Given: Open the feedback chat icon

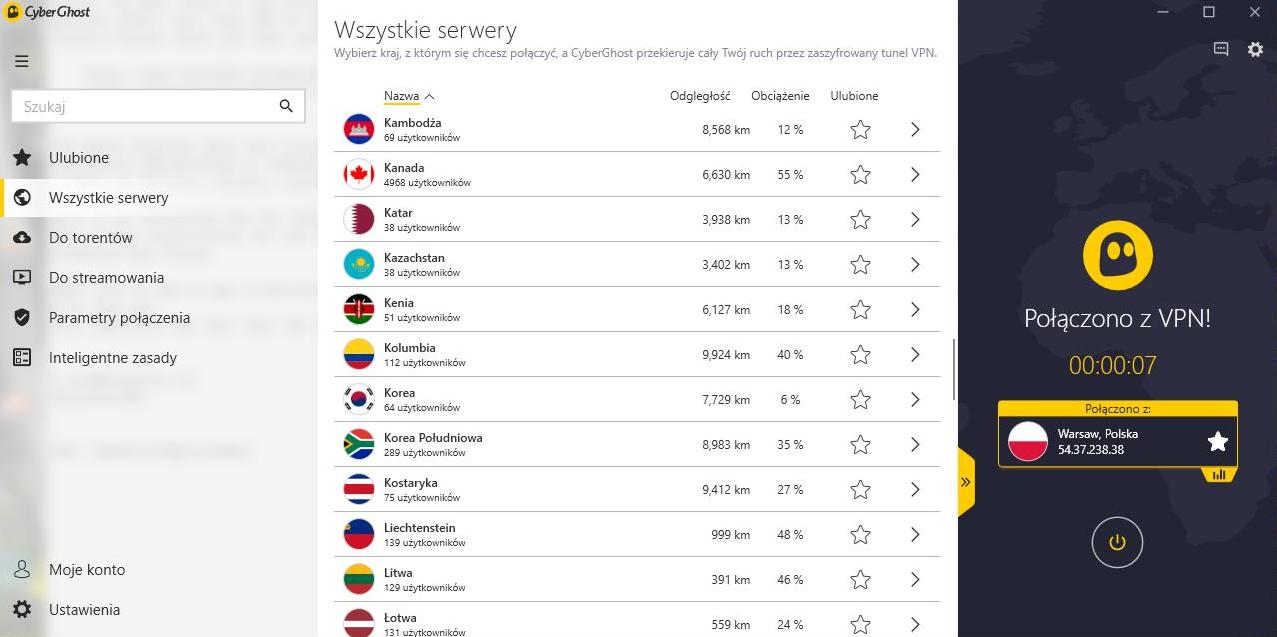Looking at the screenshot, I should pos(1220,49).
